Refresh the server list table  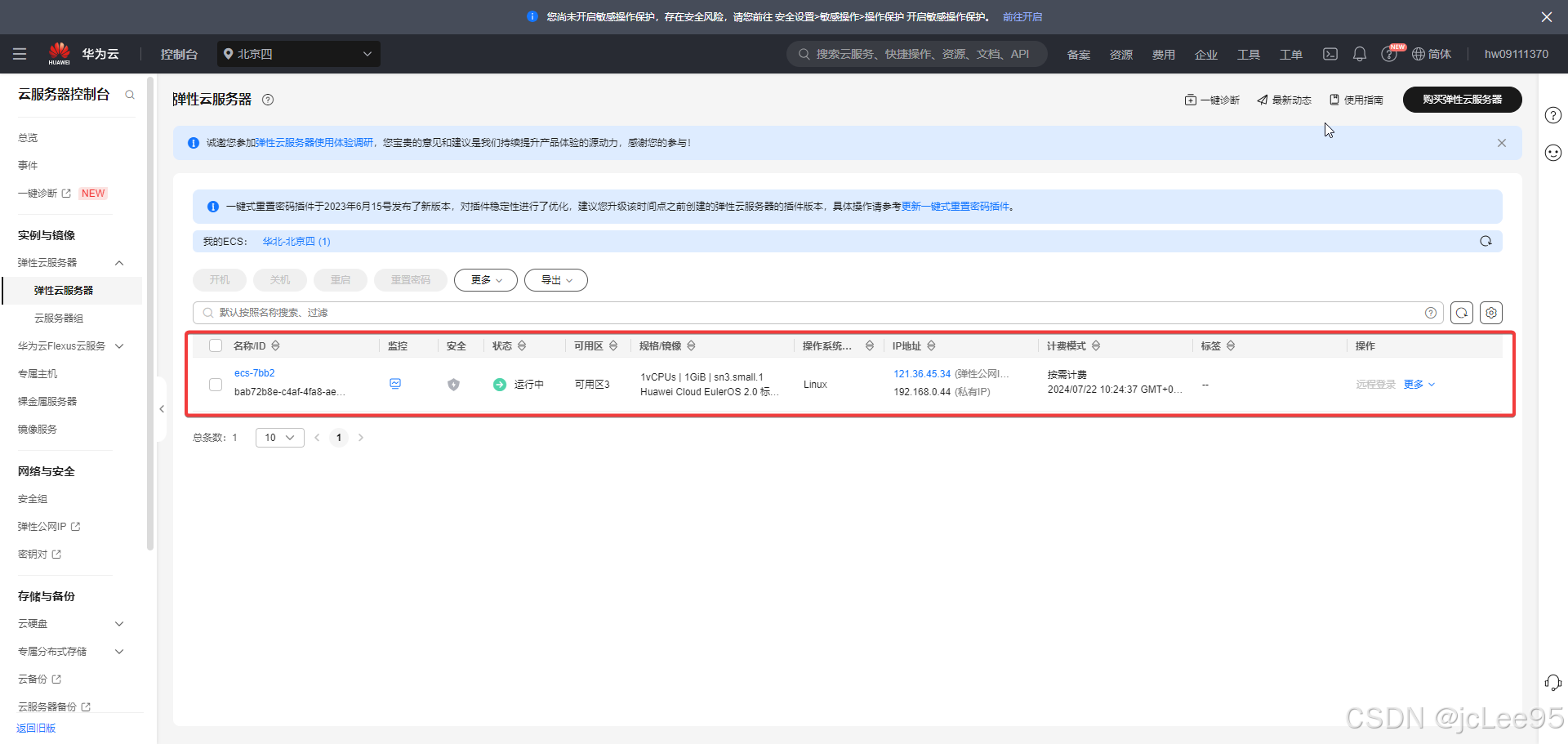1462,313
